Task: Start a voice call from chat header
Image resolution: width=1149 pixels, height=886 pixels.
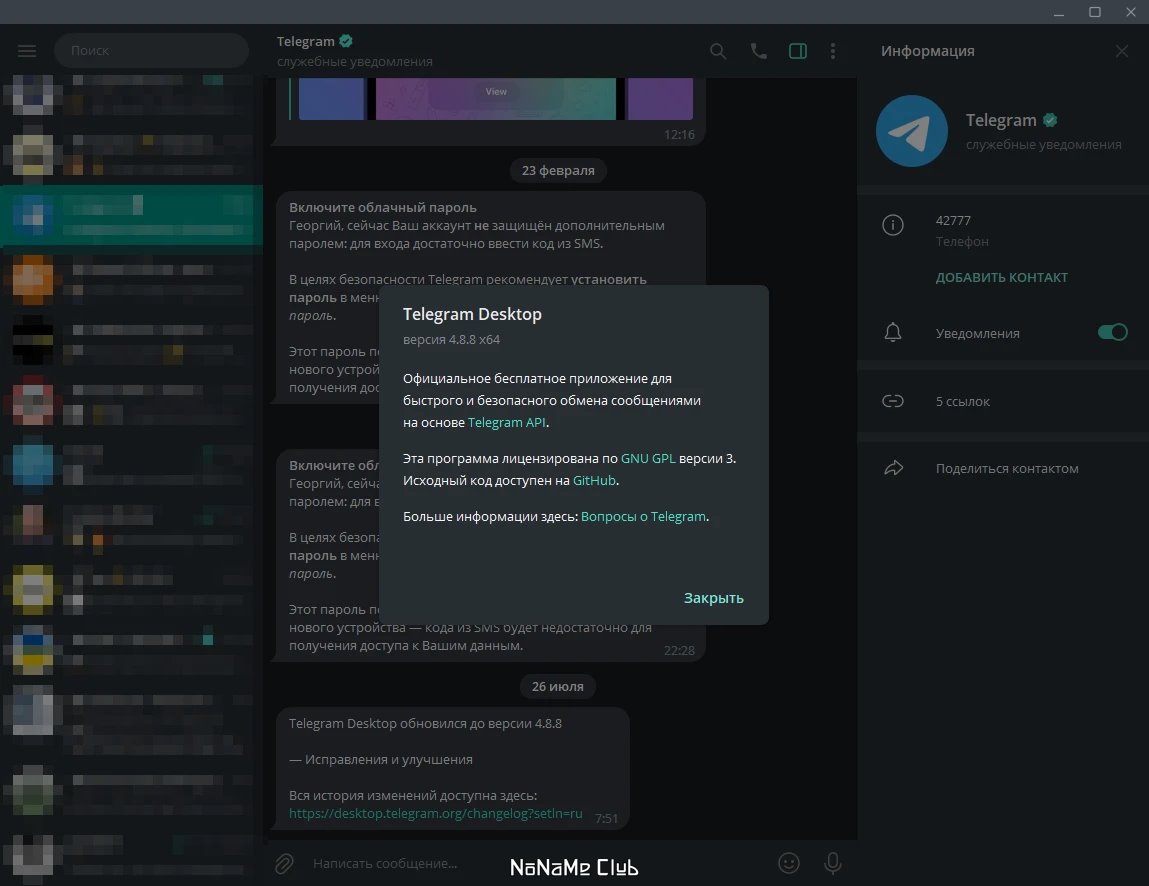Action: (x=758, y=51)
